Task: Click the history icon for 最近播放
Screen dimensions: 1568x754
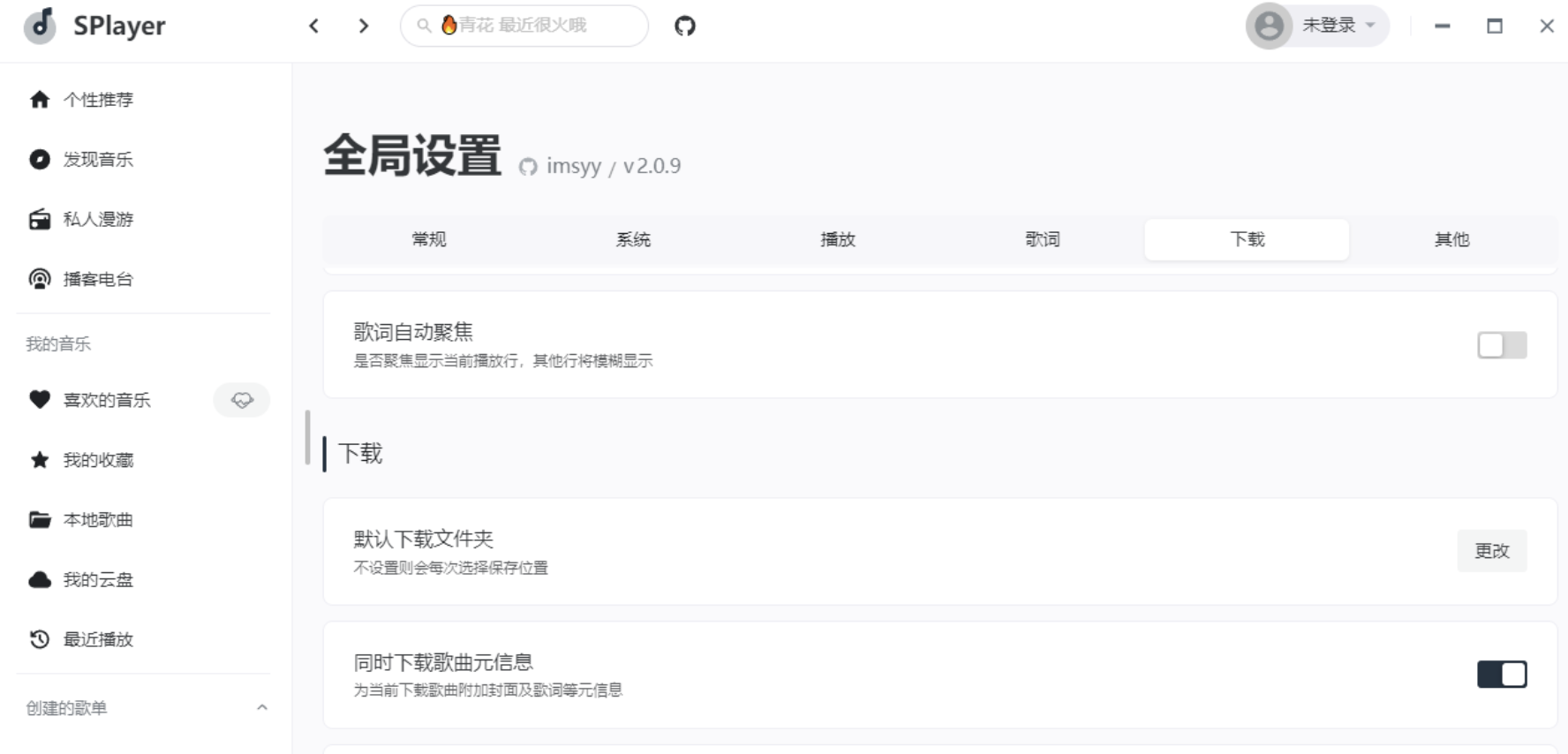Action: [40, 639]
